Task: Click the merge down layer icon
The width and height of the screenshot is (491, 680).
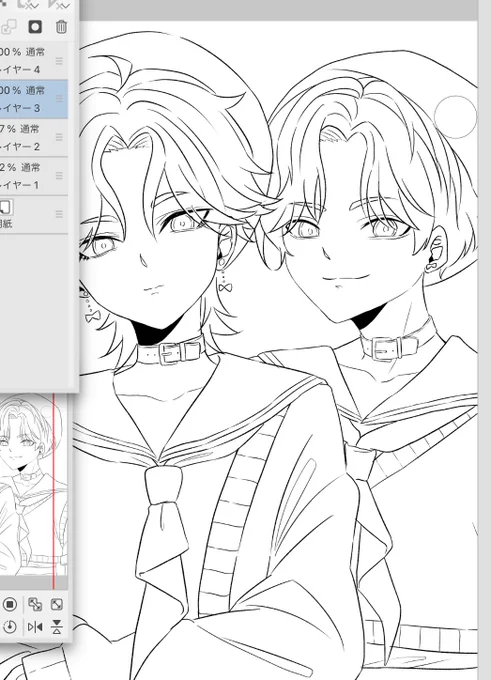Action: (9, 27)
